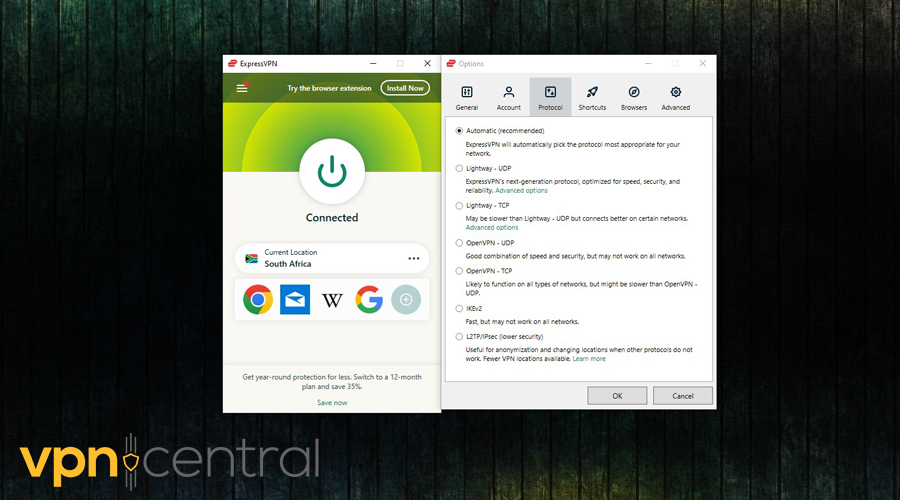Click the Options window logo icon
This screenshot has height=500, width=900.
pyautogui.click(x=451, y=64)
